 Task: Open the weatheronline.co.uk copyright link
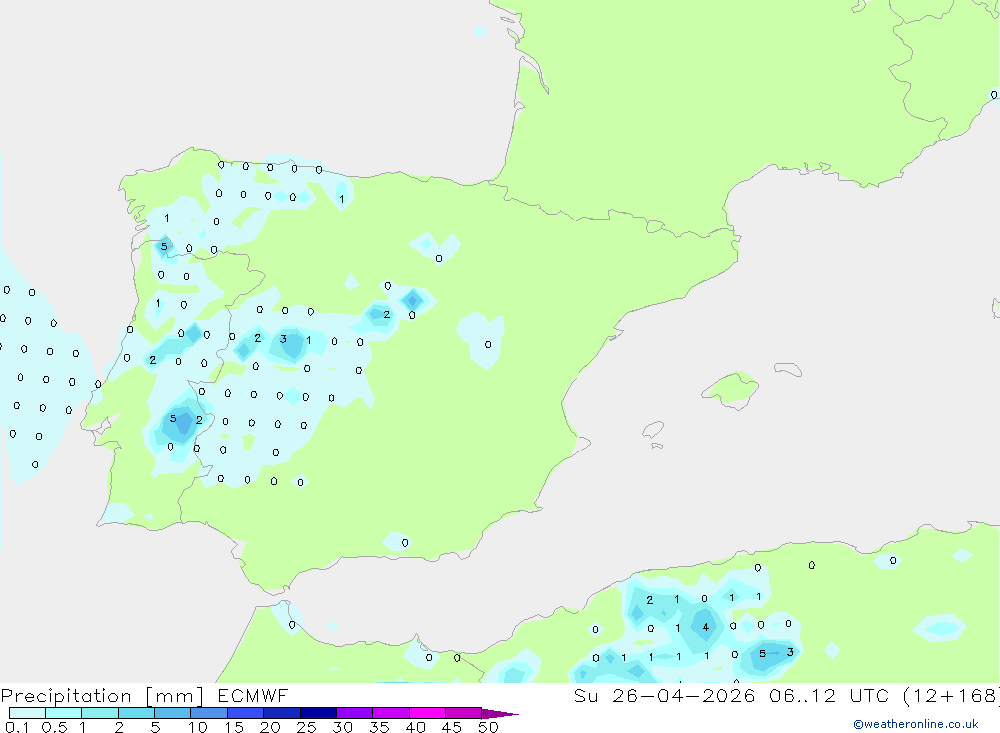click(916, 724)
